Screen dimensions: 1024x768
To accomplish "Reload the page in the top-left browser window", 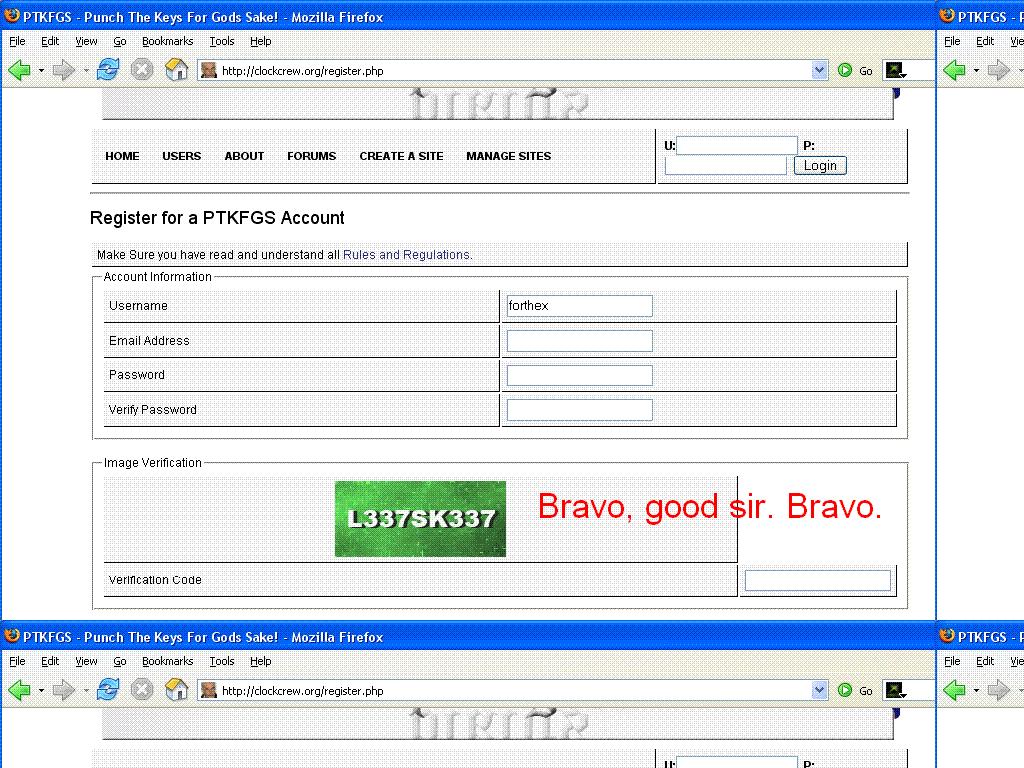I will [108, 70].
